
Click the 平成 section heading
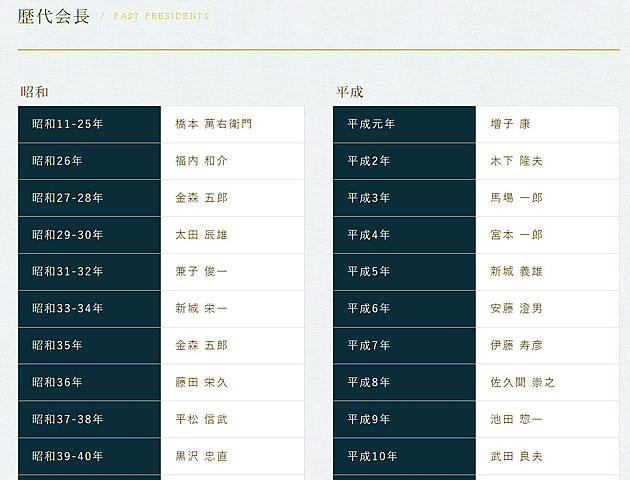point(349,92)
